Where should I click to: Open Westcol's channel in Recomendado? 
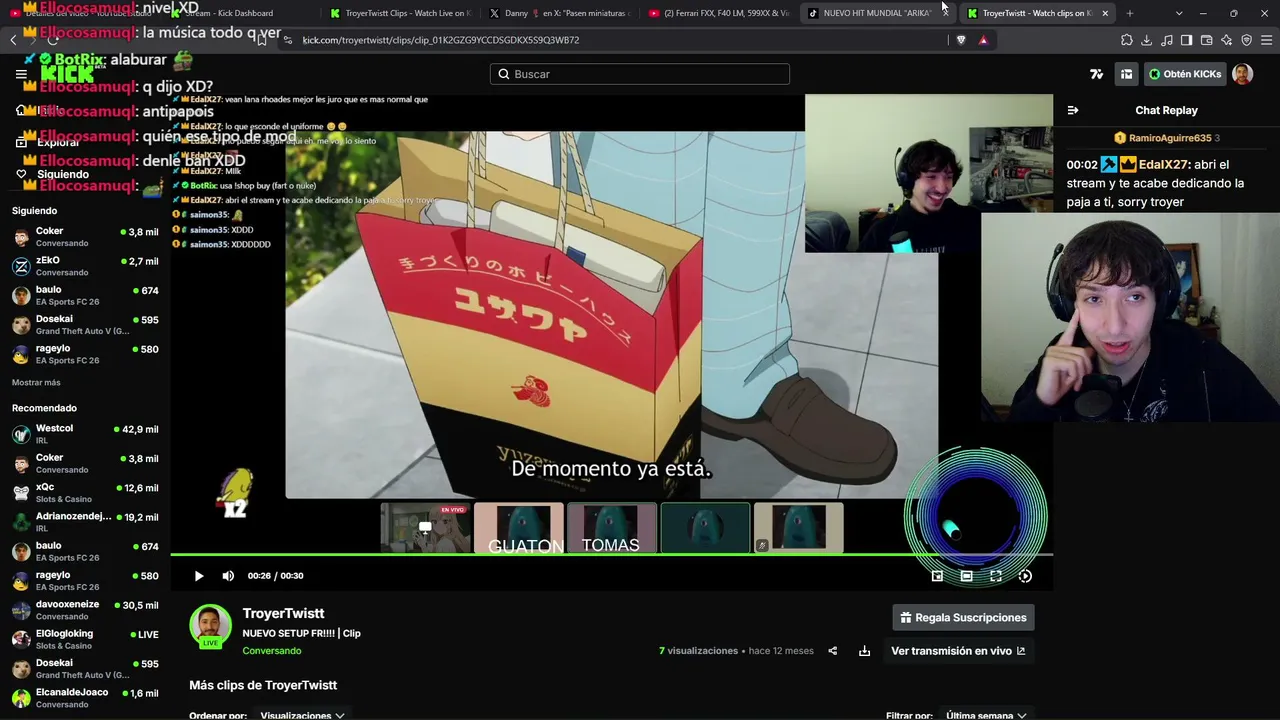pyautogui.click(x=85, y=434)
